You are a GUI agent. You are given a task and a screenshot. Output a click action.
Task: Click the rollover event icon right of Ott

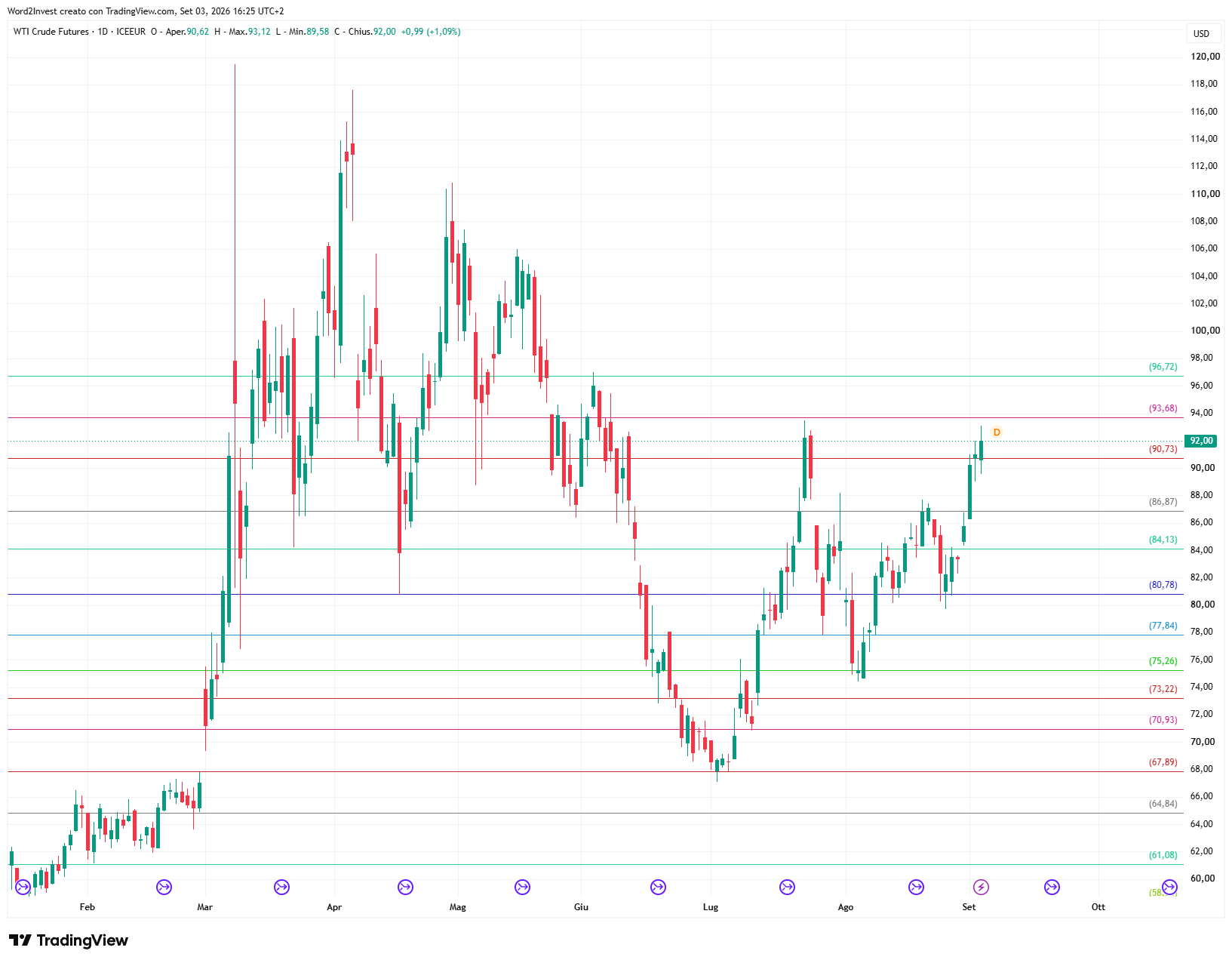pos(1169,887)
